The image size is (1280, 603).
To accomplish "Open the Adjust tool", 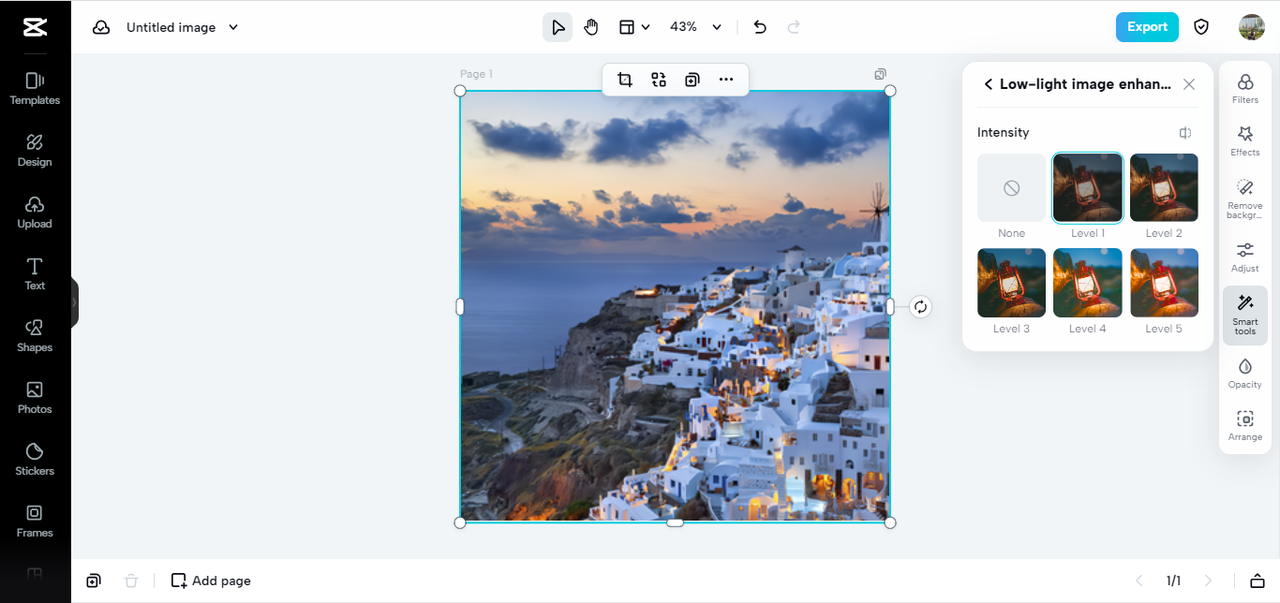I will coord(1245,256).
